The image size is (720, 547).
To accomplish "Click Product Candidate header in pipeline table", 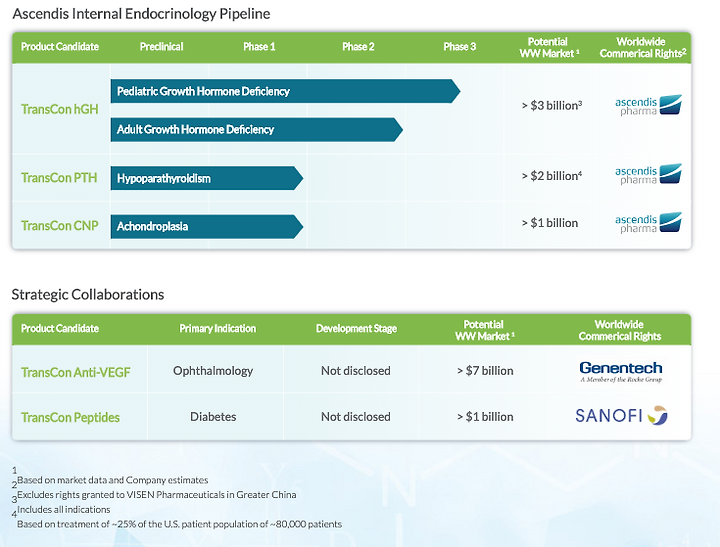I will (x=60, y=47).
